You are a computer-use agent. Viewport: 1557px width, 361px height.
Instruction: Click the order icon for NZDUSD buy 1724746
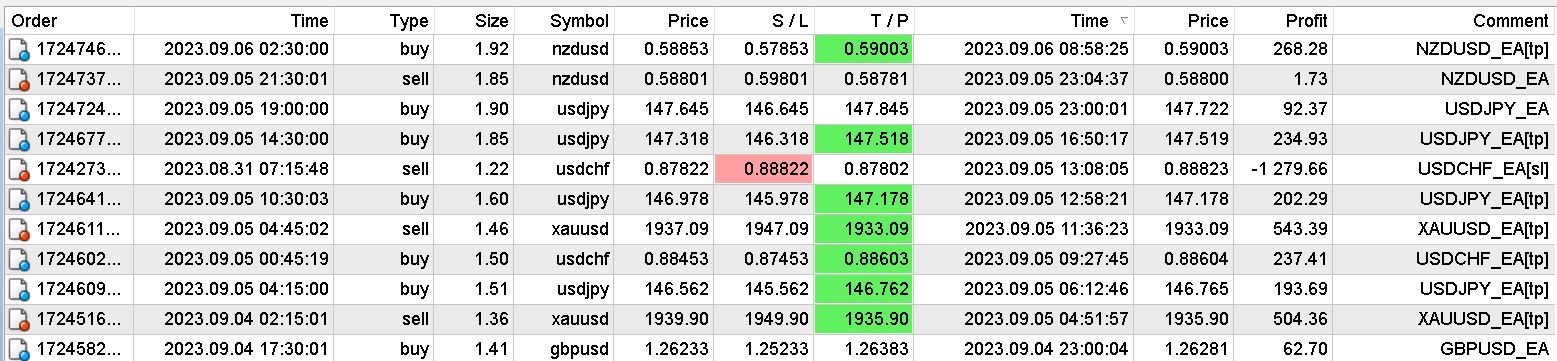pos(20,49)
